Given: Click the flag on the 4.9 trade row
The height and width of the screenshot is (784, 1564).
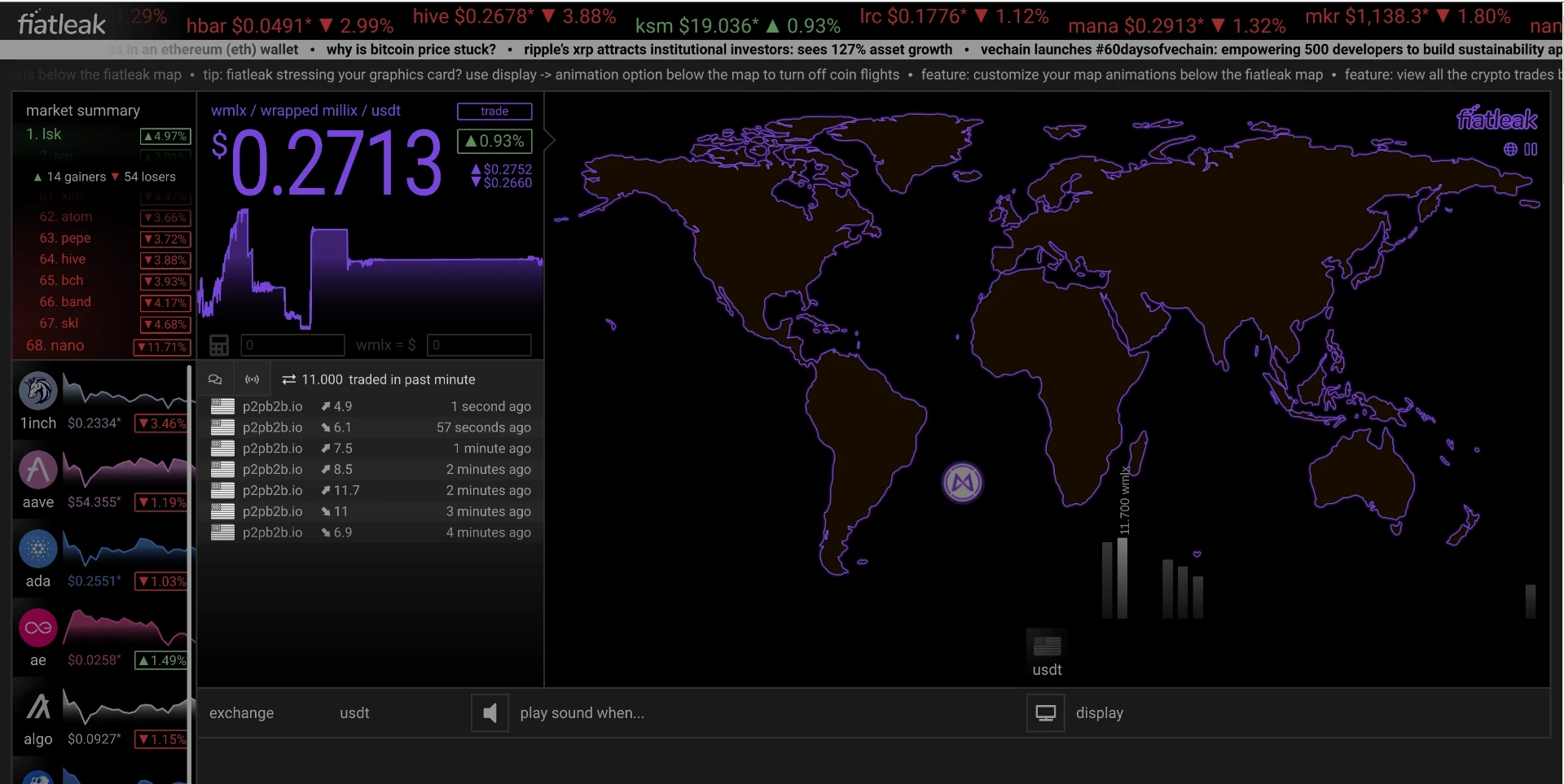Looking at the screenshot, I should (x=222, y=406).
